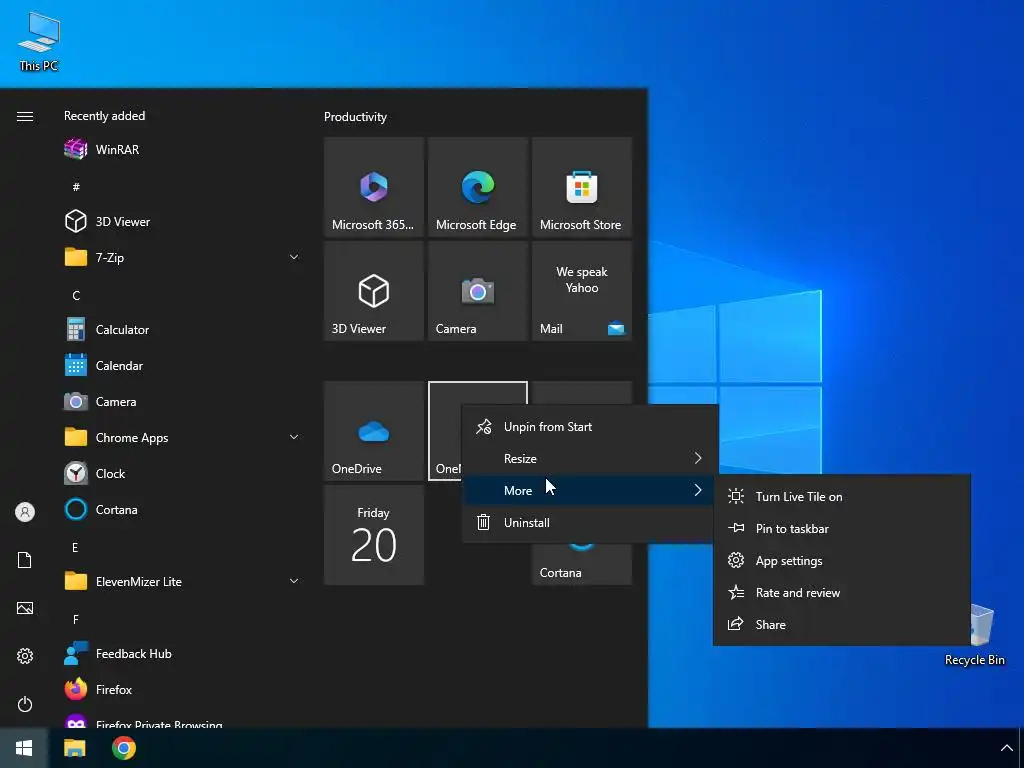Open the user account icon
Viewport: 1024px width, 768px height.
click(25, 512)
